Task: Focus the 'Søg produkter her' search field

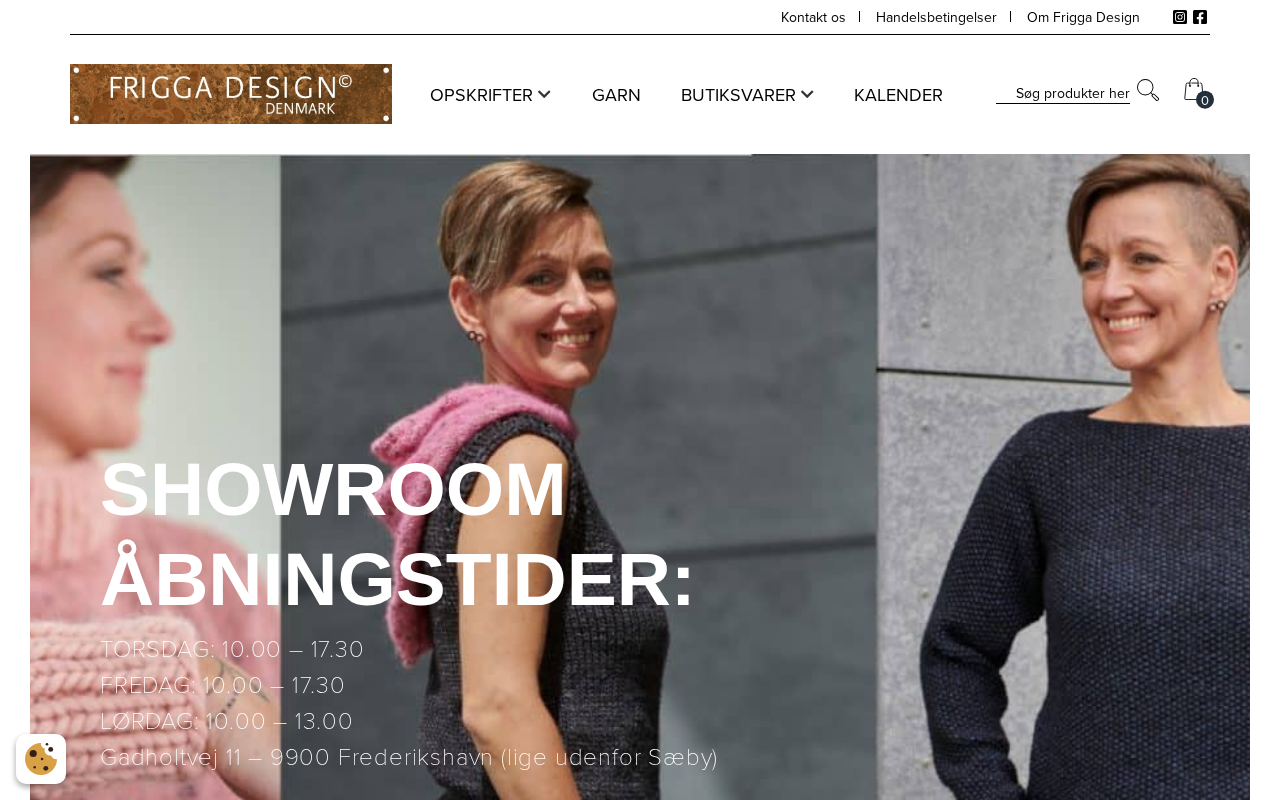Action: (x=1063, y=93)
